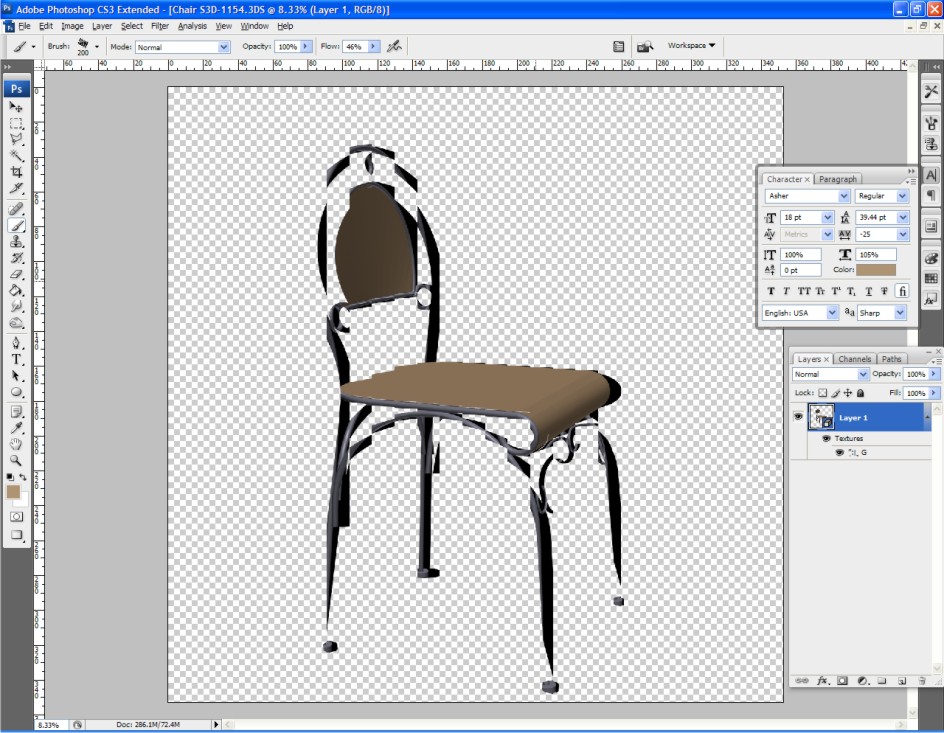Screen dimensions: 944x733
Task: Open the Layers panel Fill slider arrow
Action: coord(934,393)
